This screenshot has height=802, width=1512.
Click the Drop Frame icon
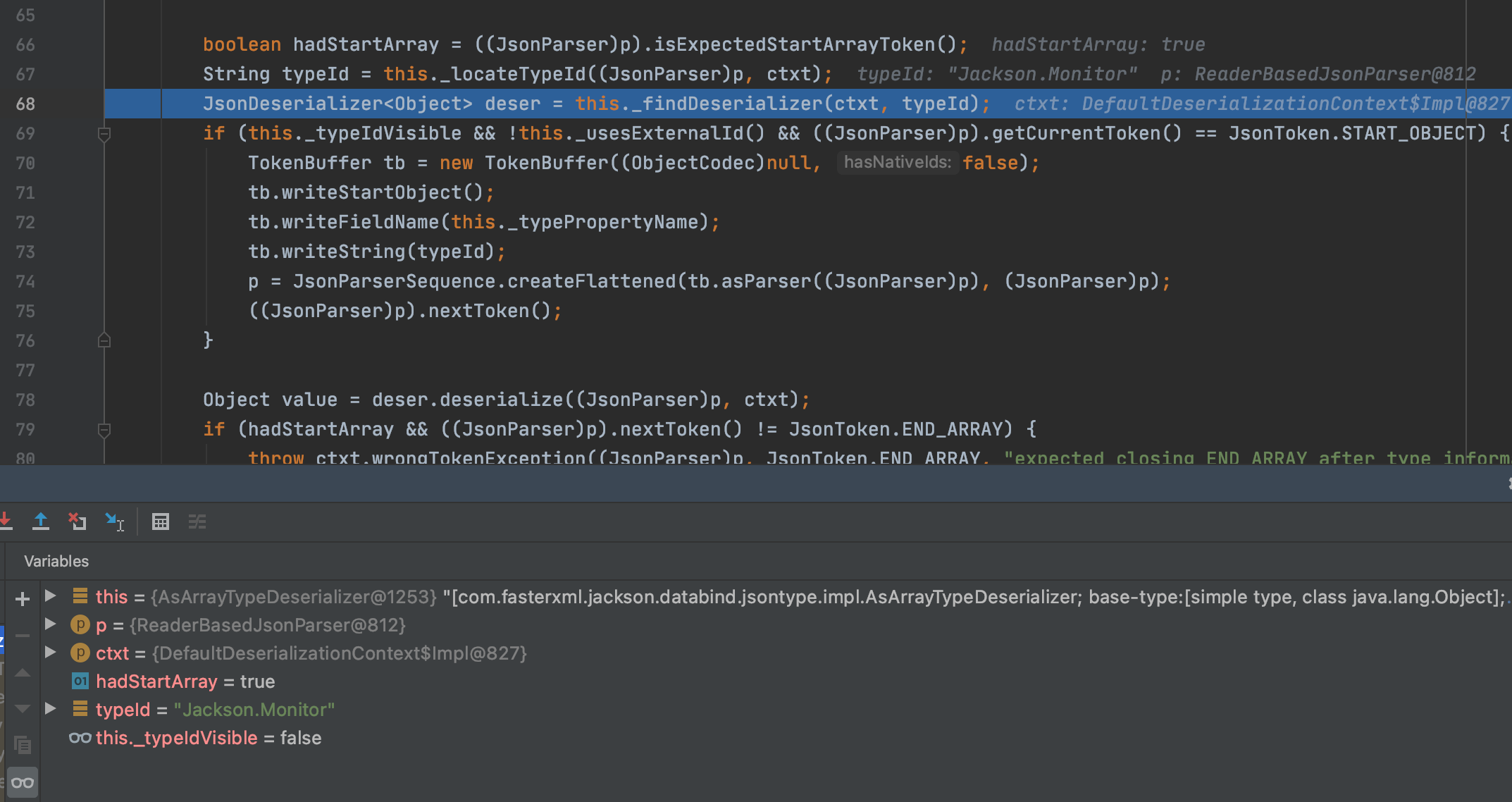(x=78, y=522)
